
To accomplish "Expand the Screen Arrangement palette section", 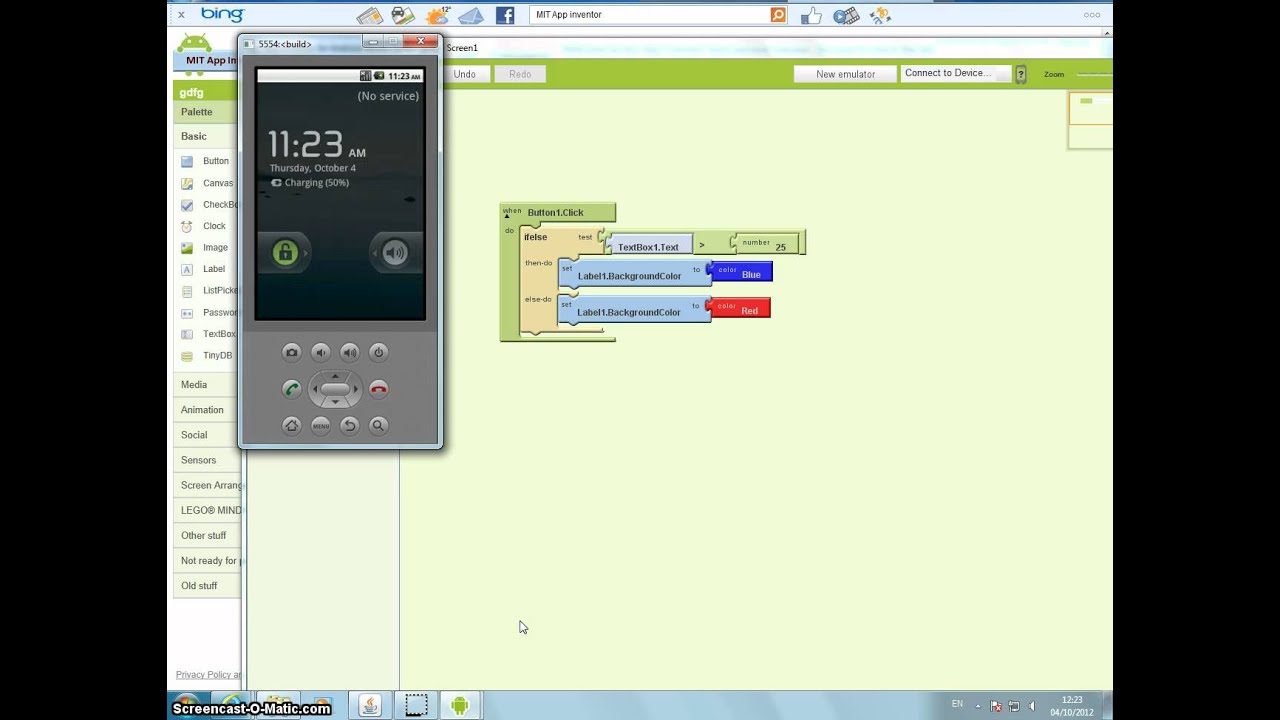I will (206, 485).
